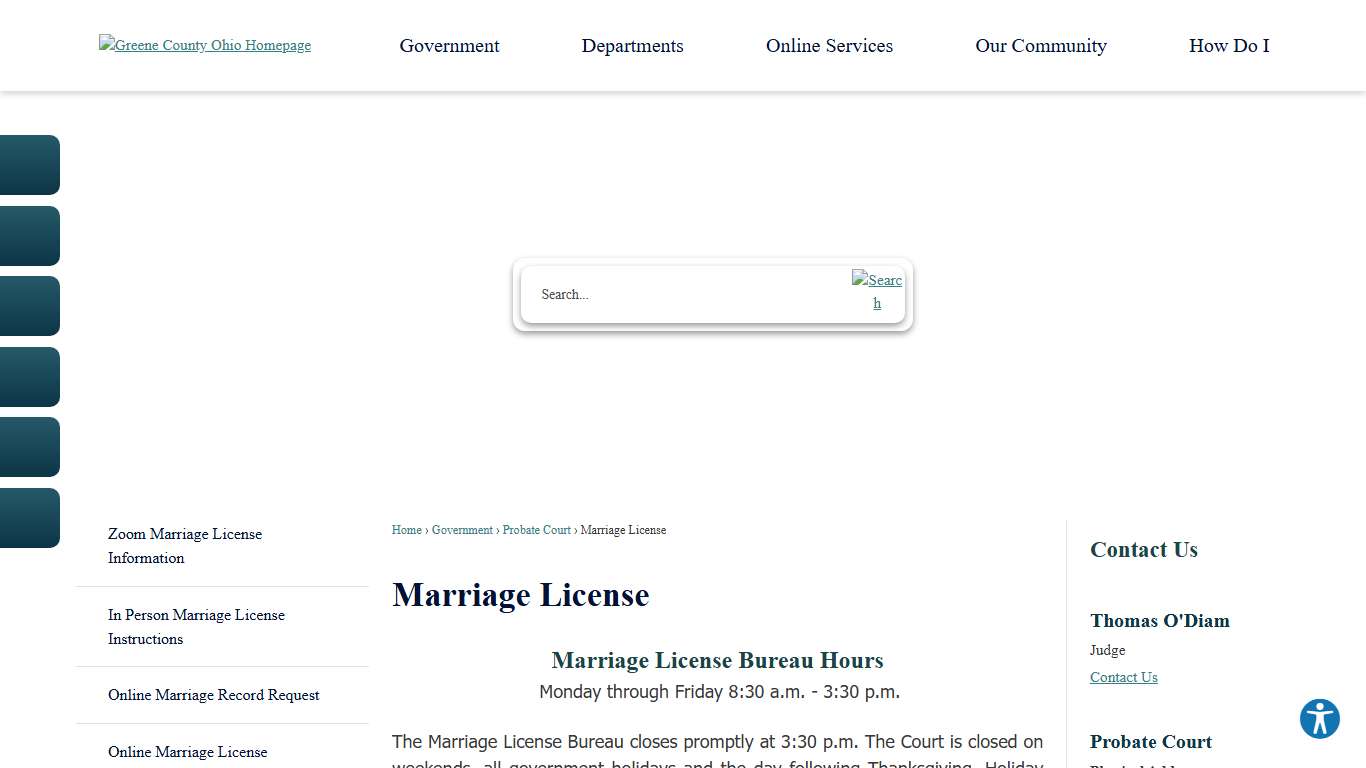This screenshot has width=1366, height=768.
Task: Click inside the Search text field
Action: (x=680, y=294)
